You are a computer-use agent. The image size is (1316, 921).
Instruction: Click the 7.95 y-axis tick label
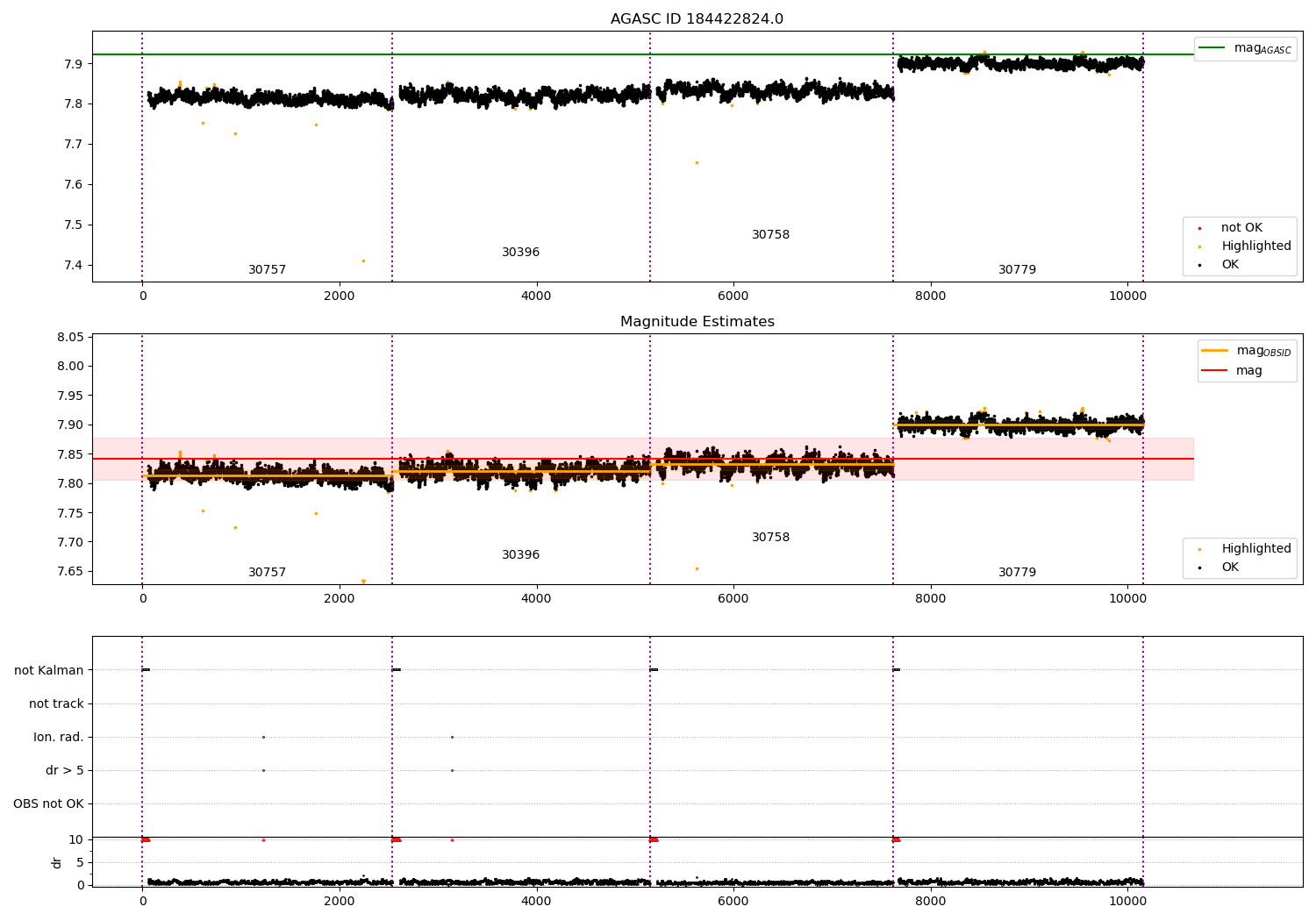[70, 396]
